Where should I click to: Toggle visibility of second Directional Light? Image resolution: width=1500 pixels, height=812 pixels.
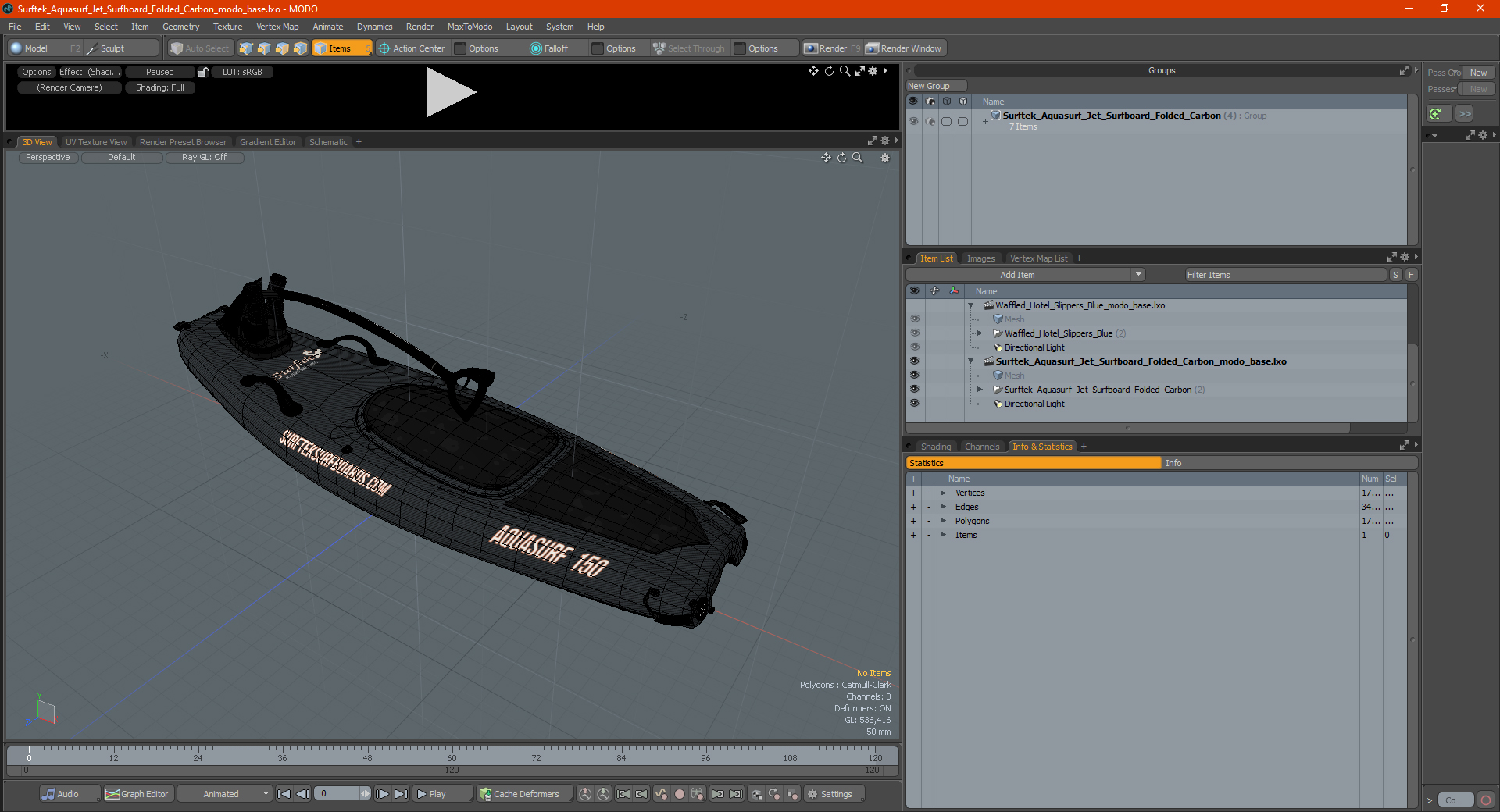point(915,404)
